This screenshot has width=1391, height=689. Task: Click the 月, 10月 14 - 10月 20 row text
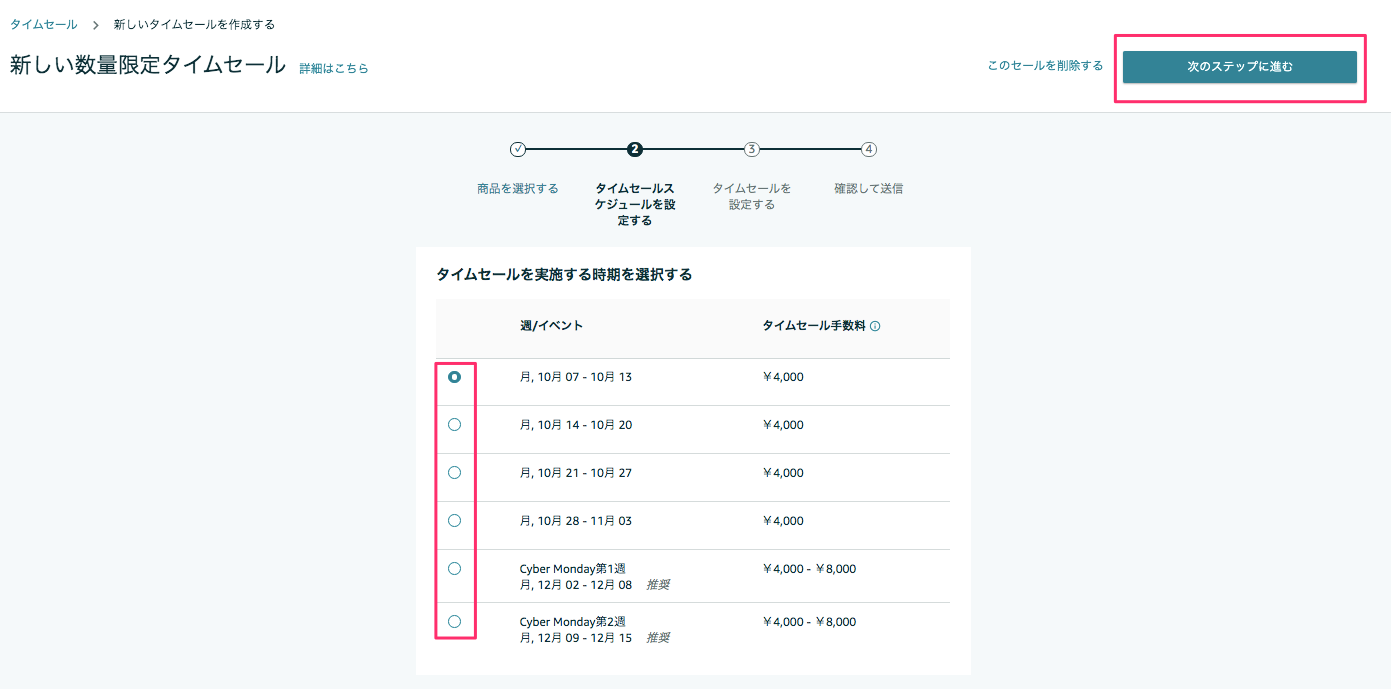tap(576, 425)
